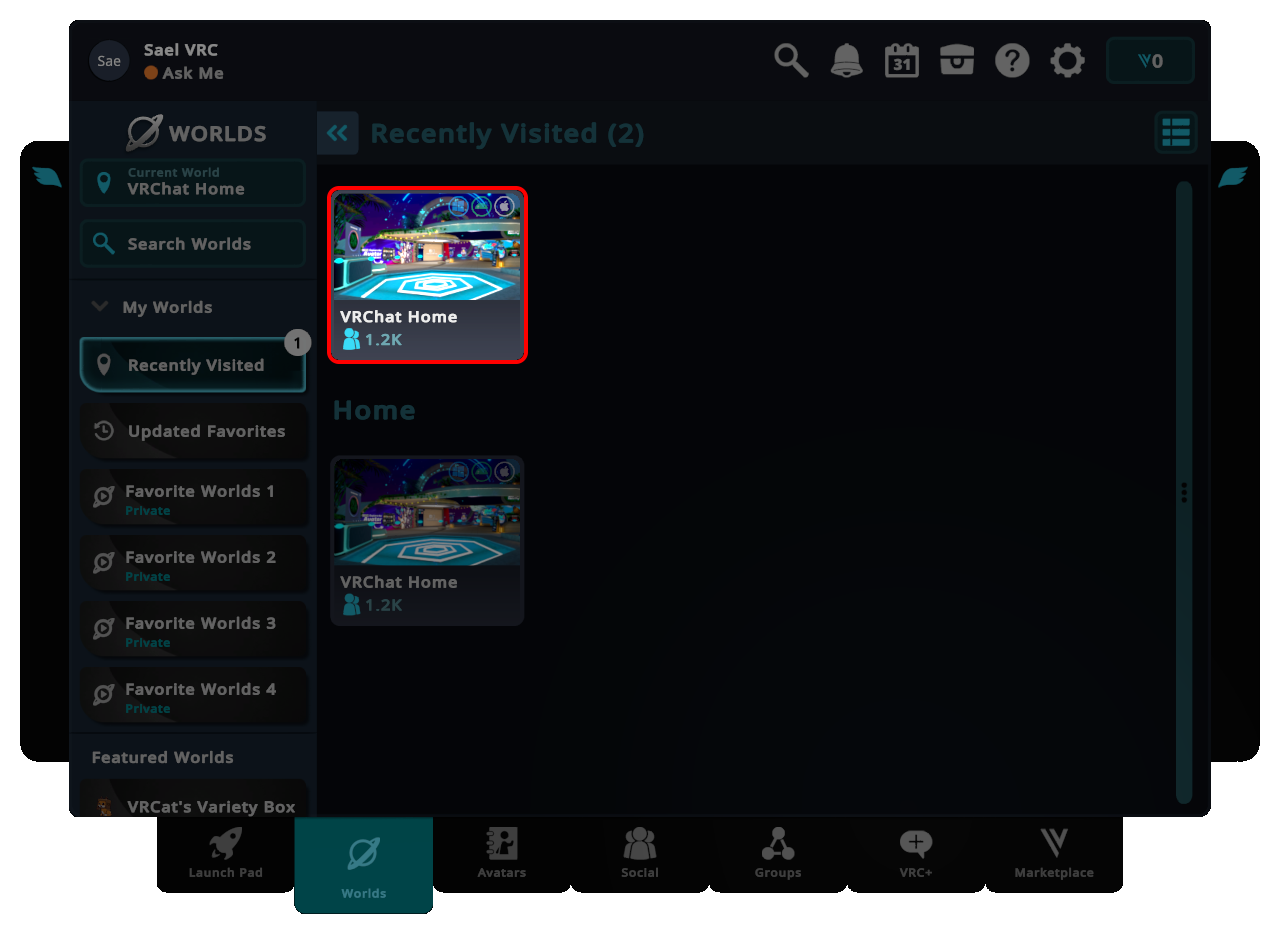Image resolution: width=1280 pixels, height=934 pixels.
Task: Open the help question mark icon
Action: [1012, 61]
